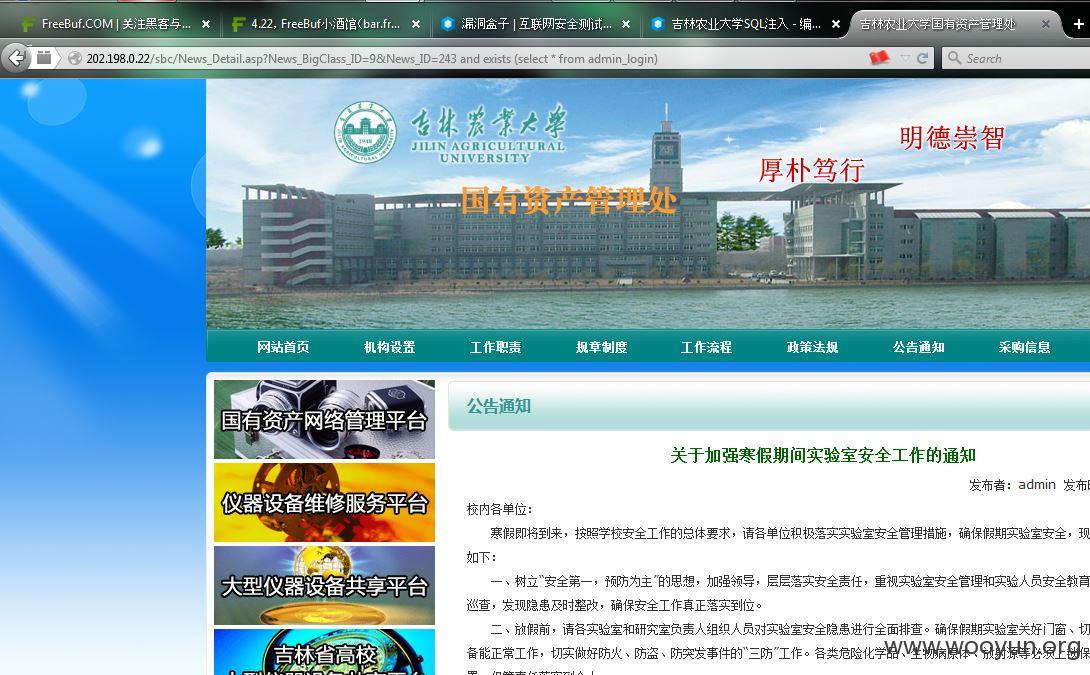Close the 4.22, FreeBuf小酒馆 tab
The height and width of the screenshot is (675, 1090).
(x=416, y=24)
